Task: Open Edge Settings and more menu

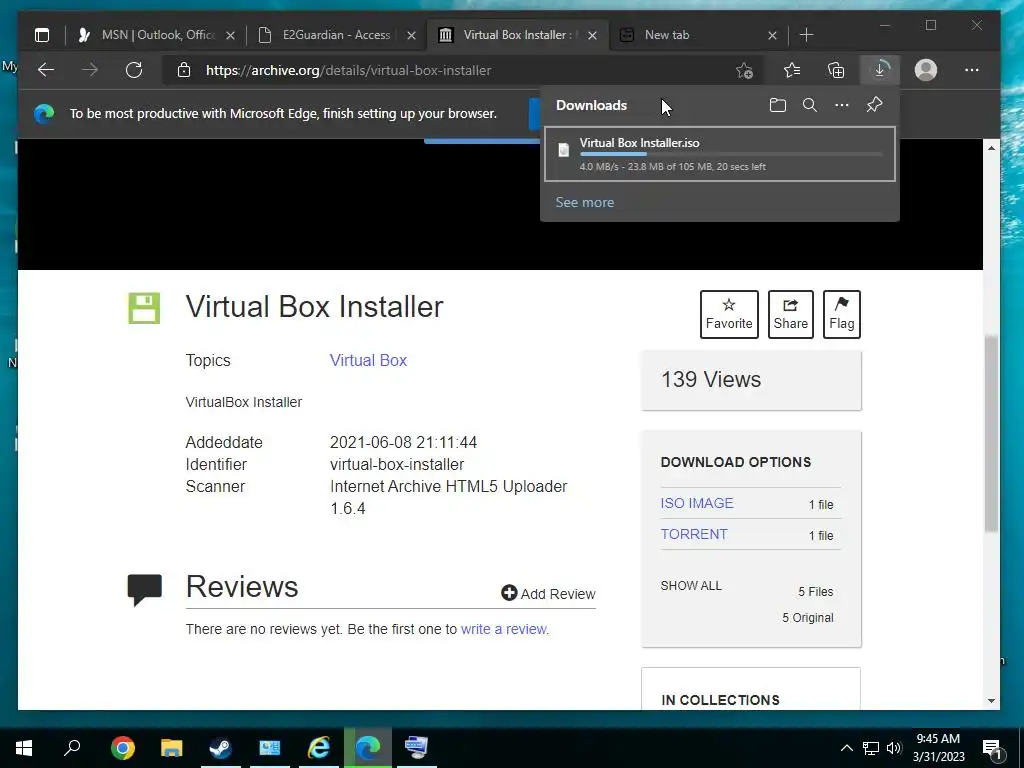Action: (972, 70)
